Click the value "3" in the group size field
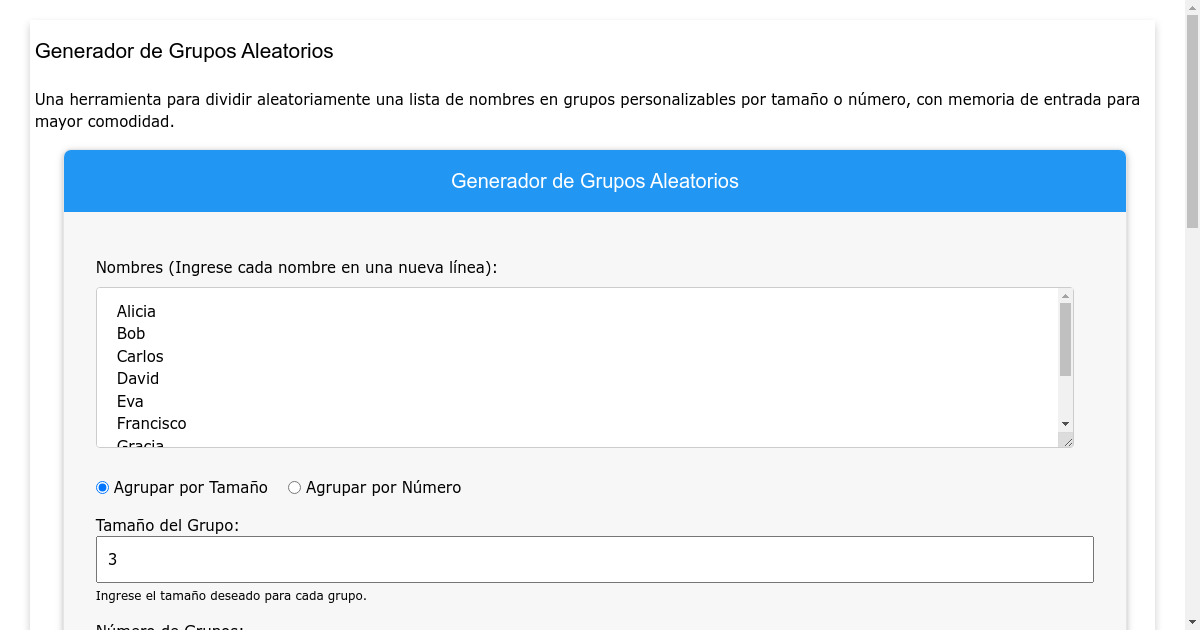The width and height of the screenshot is (1200, 630). coord(112,558)
